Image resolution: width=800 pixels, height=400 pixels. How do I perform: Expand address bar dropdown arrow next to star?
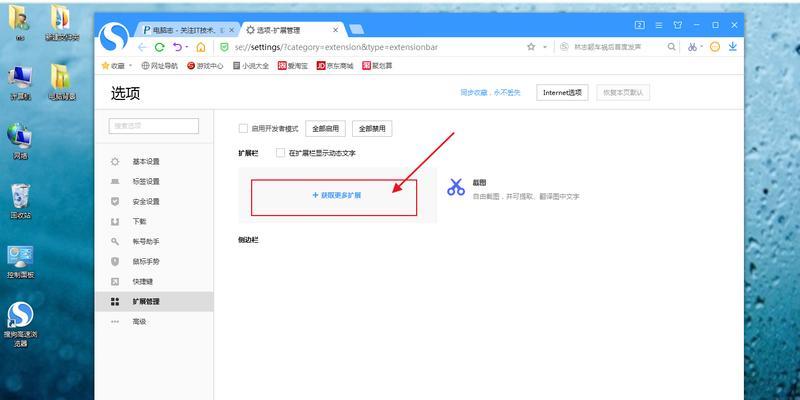coord(544,47)
